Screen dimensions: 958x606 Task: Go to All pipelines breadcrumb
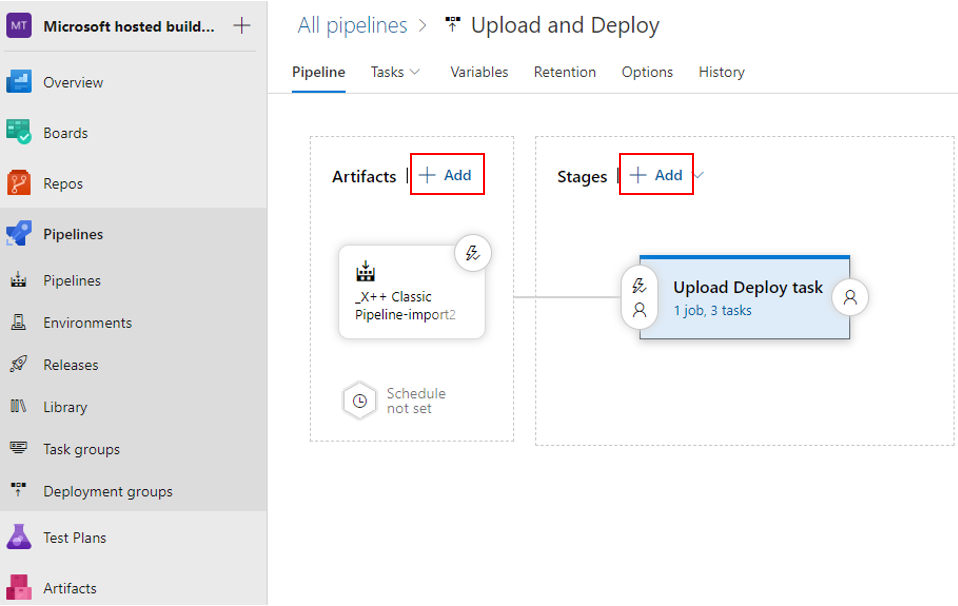(x=352, y=26)
